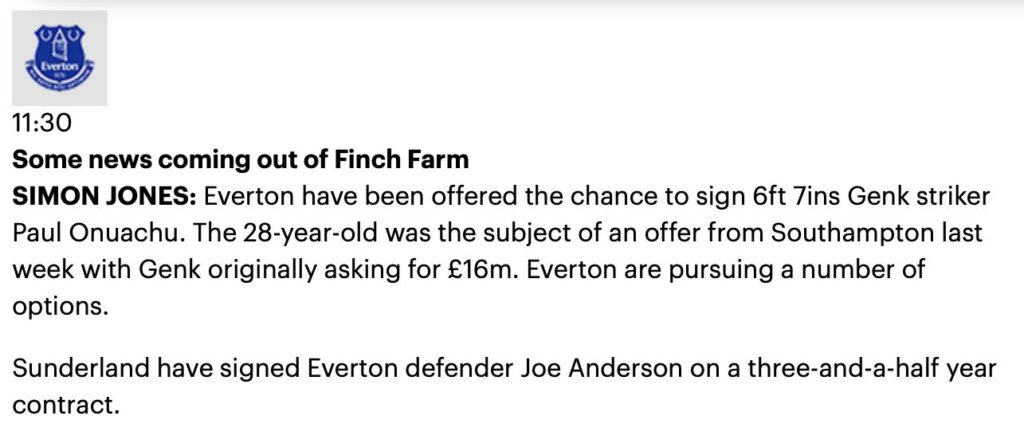Click the Everton club crest icon

(59, 58)
